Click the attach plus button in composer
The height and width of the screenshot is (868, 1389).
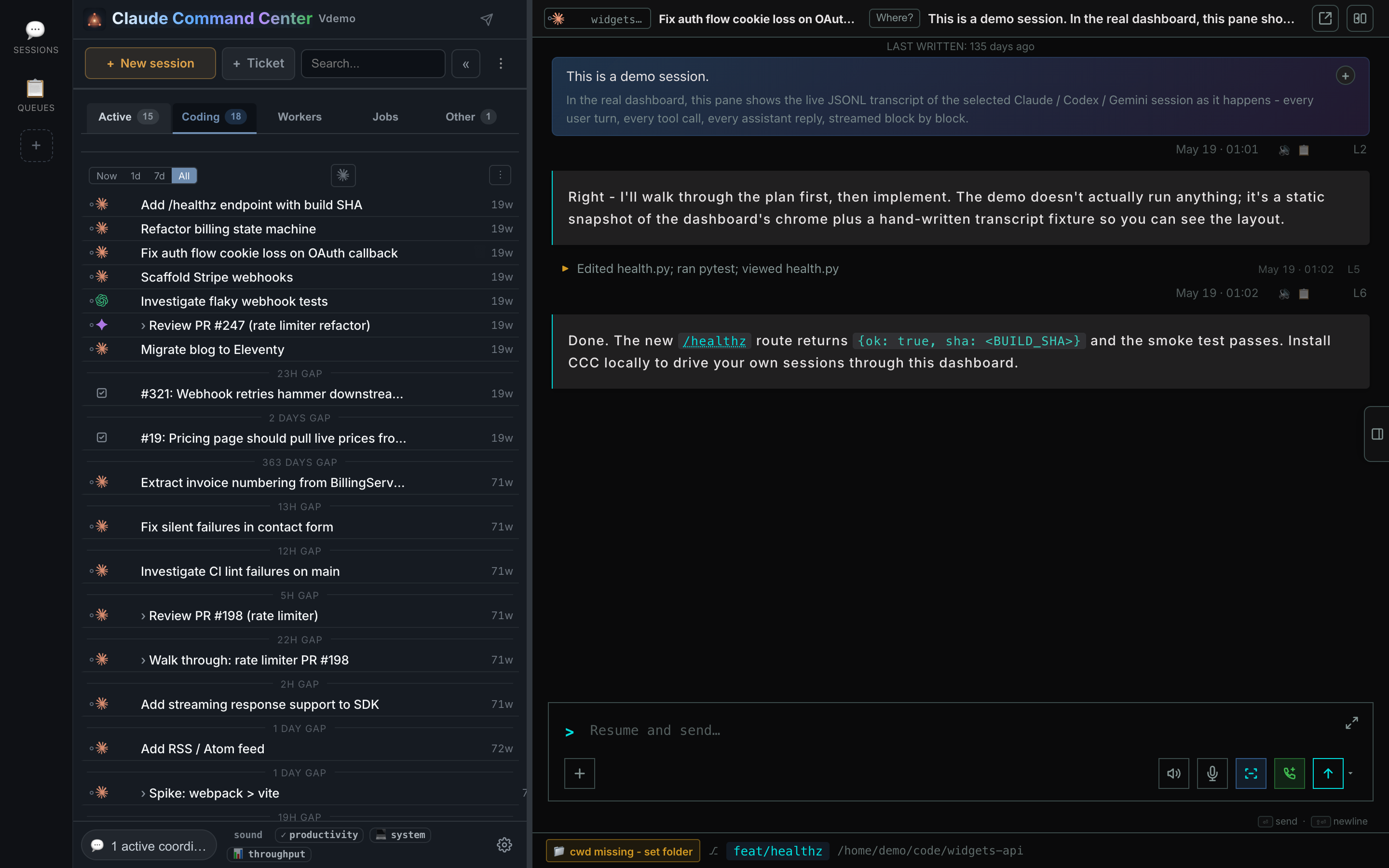point(580,773)
